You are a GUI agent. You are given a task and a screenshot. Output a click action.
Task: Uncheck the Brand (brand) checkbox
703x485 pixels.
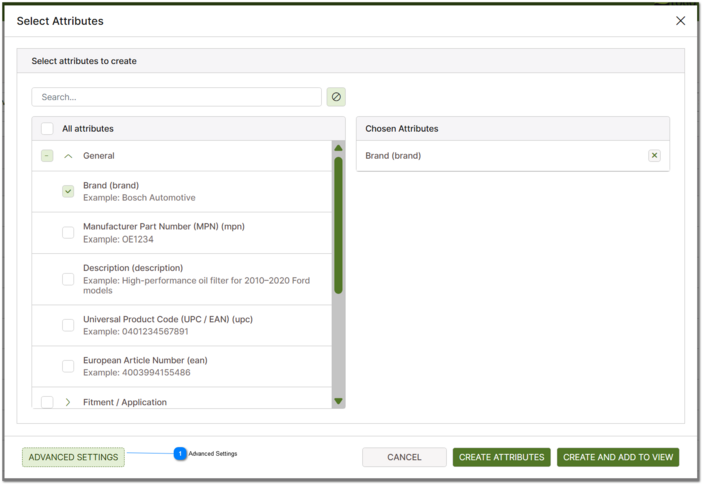(x=68, y=191)
